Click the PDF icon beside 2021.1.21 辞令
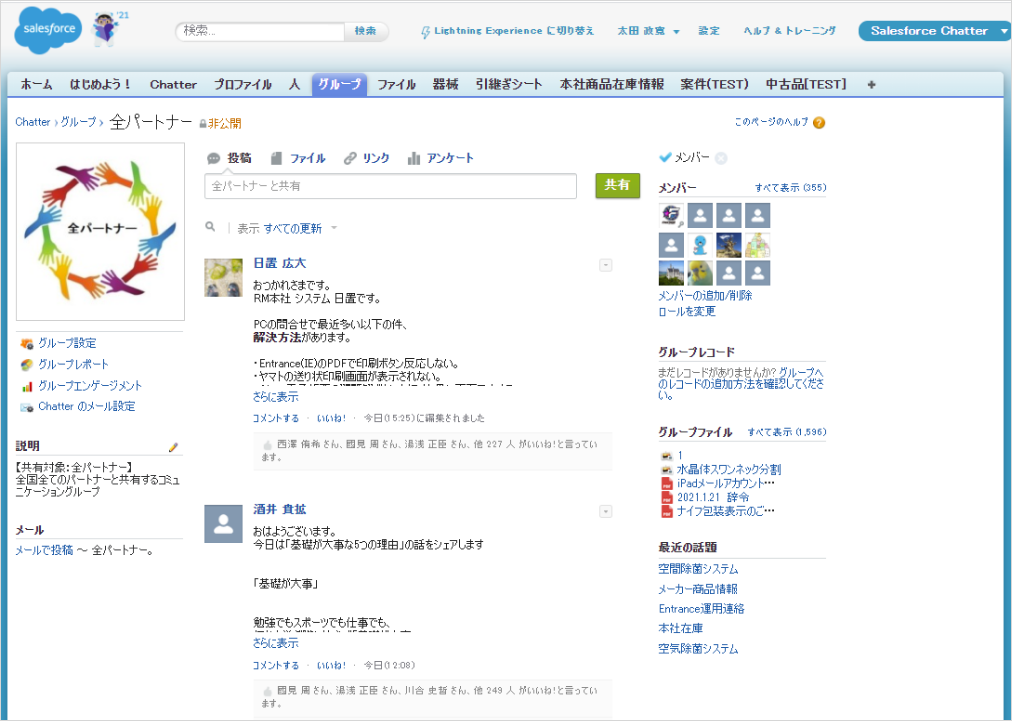This screenshot has height=721, width=1012. coord(667,498)
